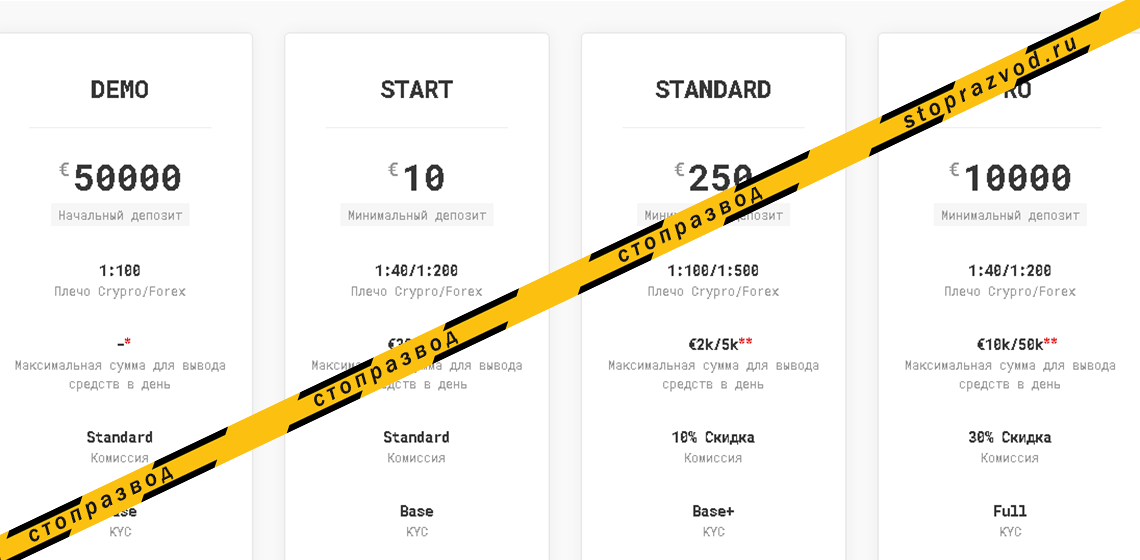Click the 10% Скидка commission text
1140x560 pixels.
713,437
